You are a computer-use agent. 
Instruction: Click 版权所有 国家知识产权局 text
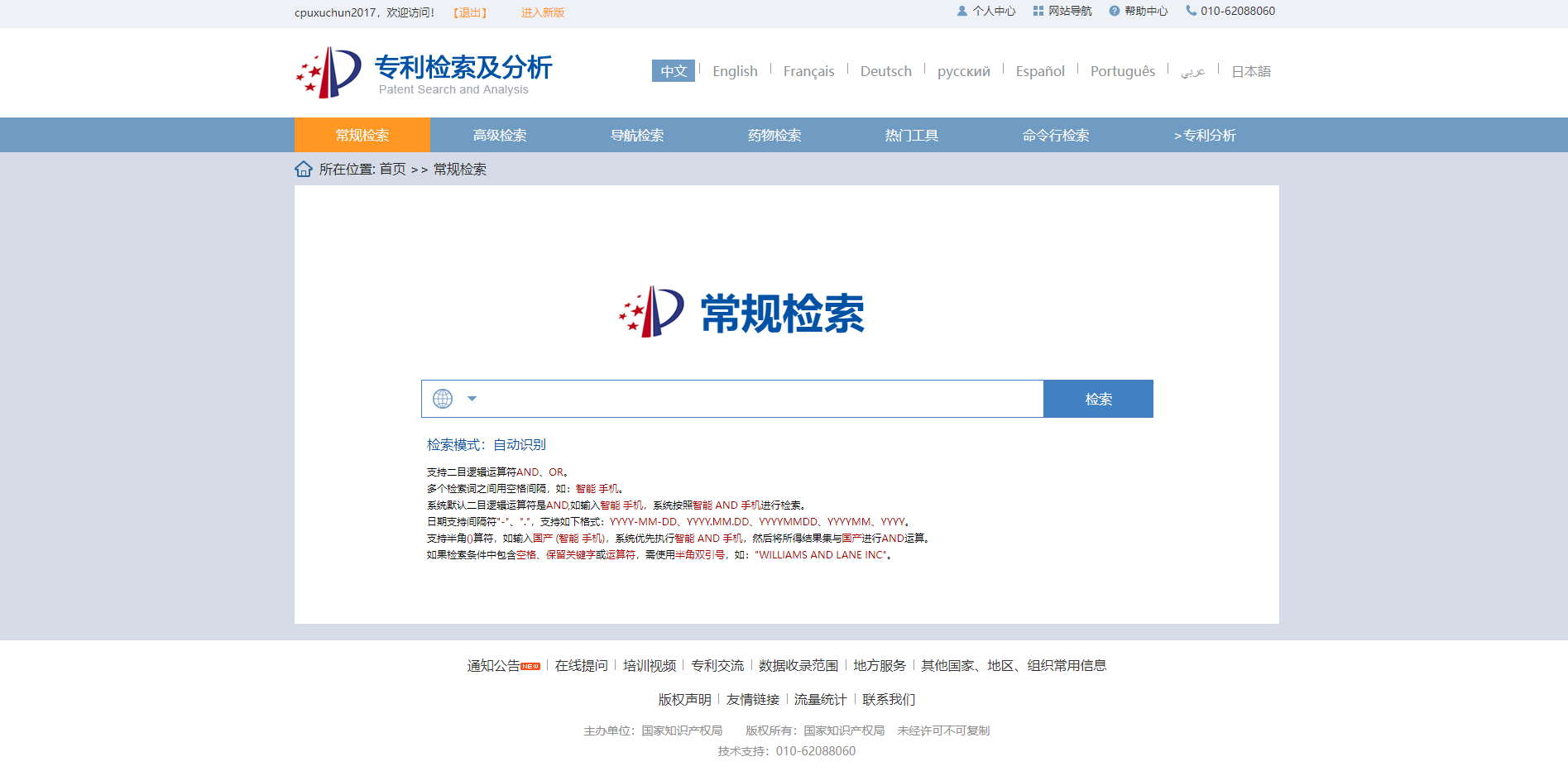[x=815, y=730]
